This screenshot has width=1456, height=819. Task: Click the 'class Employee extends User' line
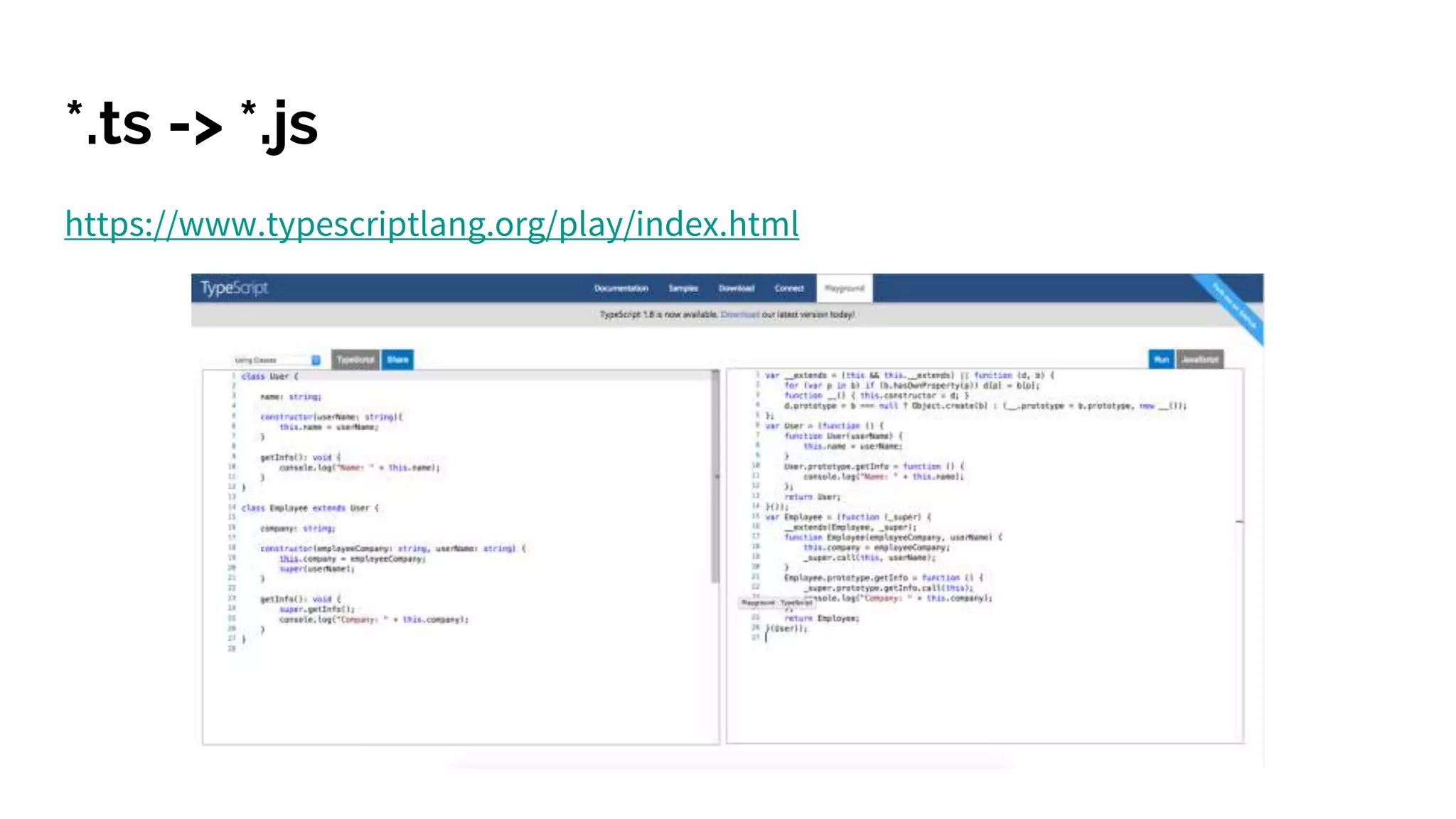[311, 508]
